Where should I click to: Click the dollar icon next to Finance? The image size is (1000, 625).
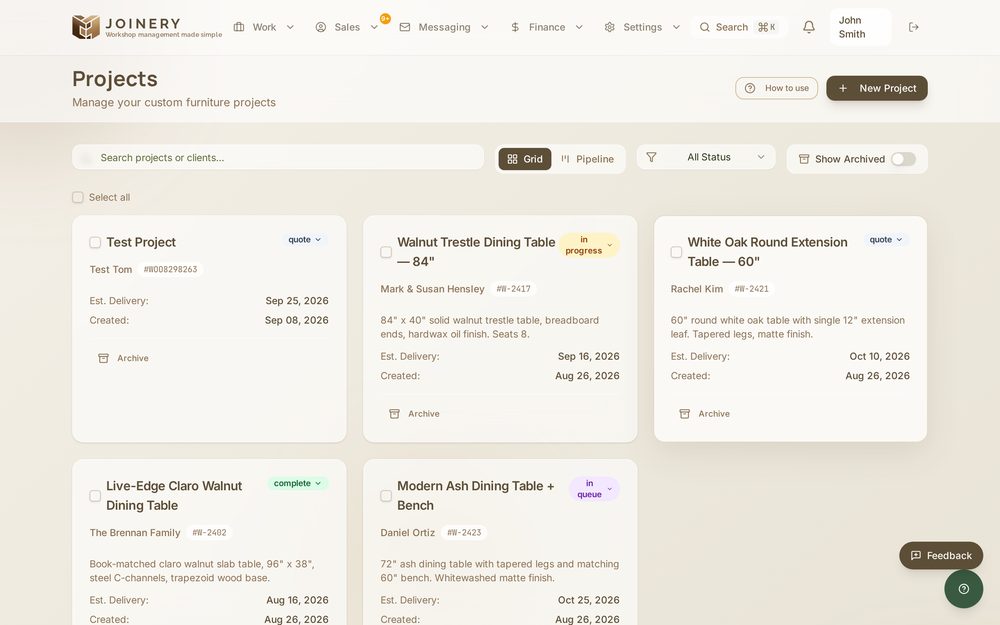point(515,27)
